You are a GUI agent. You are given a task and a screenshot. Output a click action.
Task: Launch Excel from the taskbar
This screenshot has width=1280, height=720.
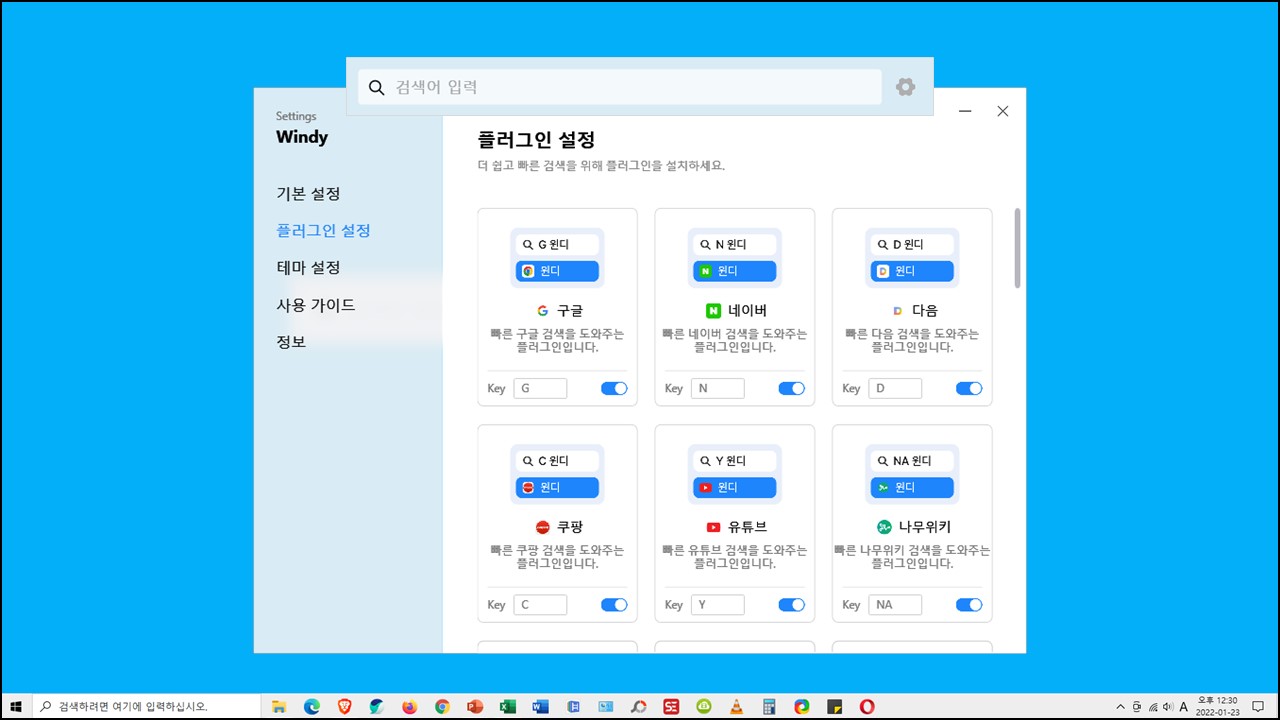(507, 706)
